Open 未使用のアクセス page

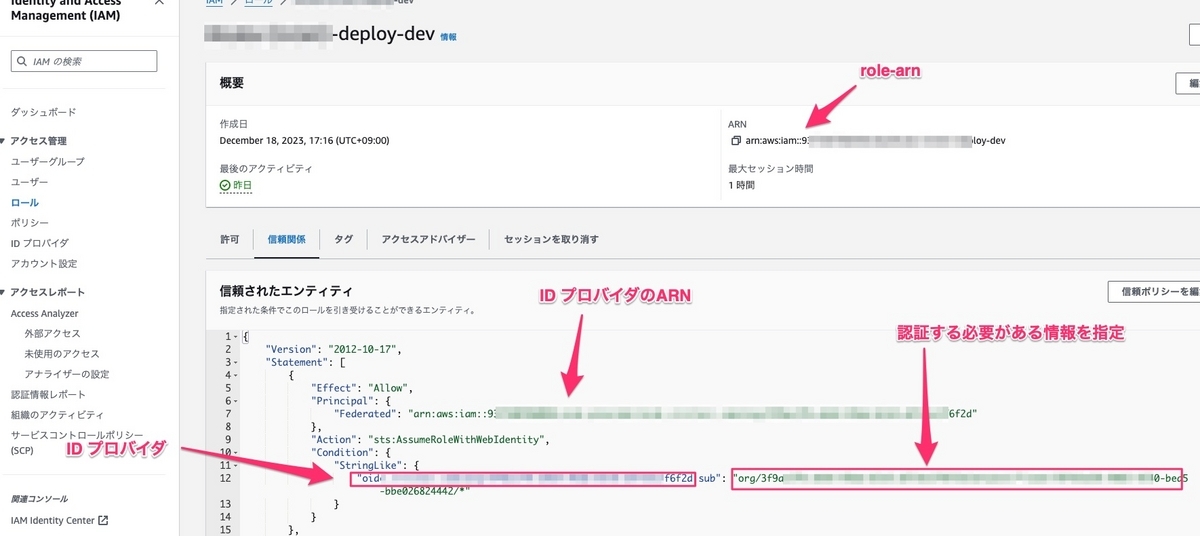point(62,353)
